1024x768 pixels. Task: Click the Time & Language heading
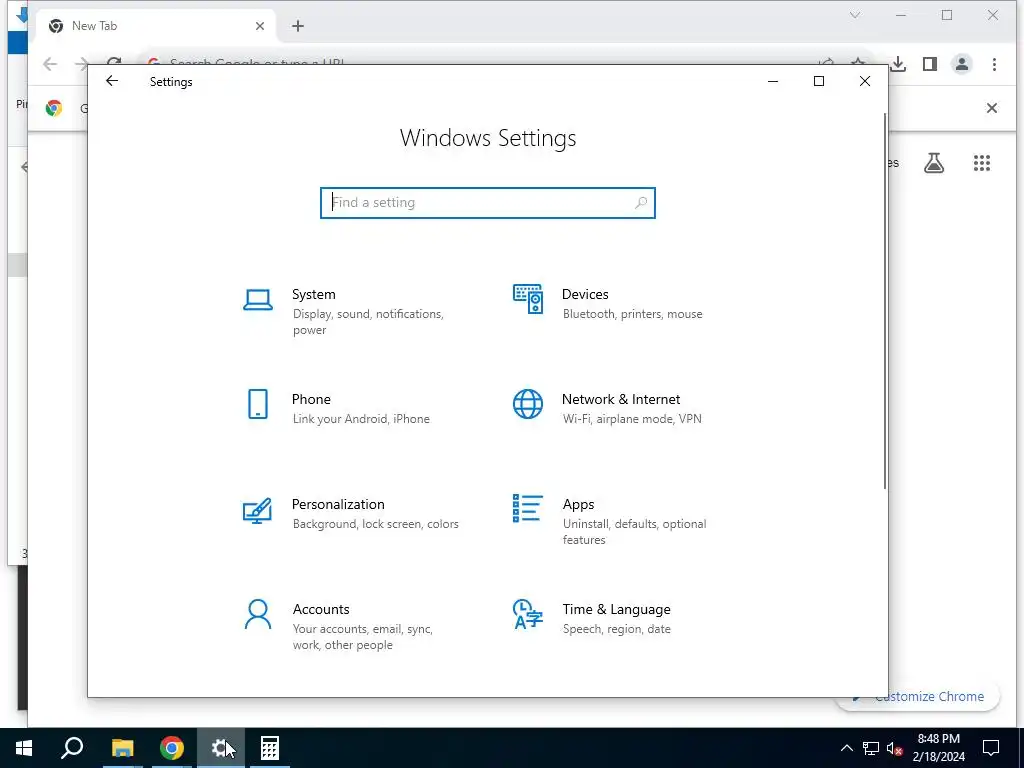pos(616,609)
